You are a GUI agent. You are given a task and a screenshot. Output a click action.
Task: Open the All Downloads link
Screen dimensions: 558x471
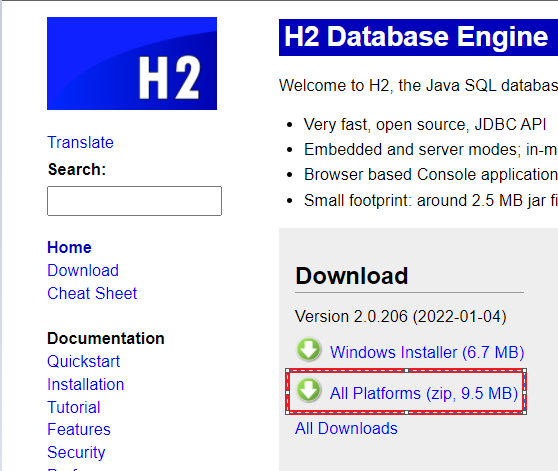(x=346, y=428)
